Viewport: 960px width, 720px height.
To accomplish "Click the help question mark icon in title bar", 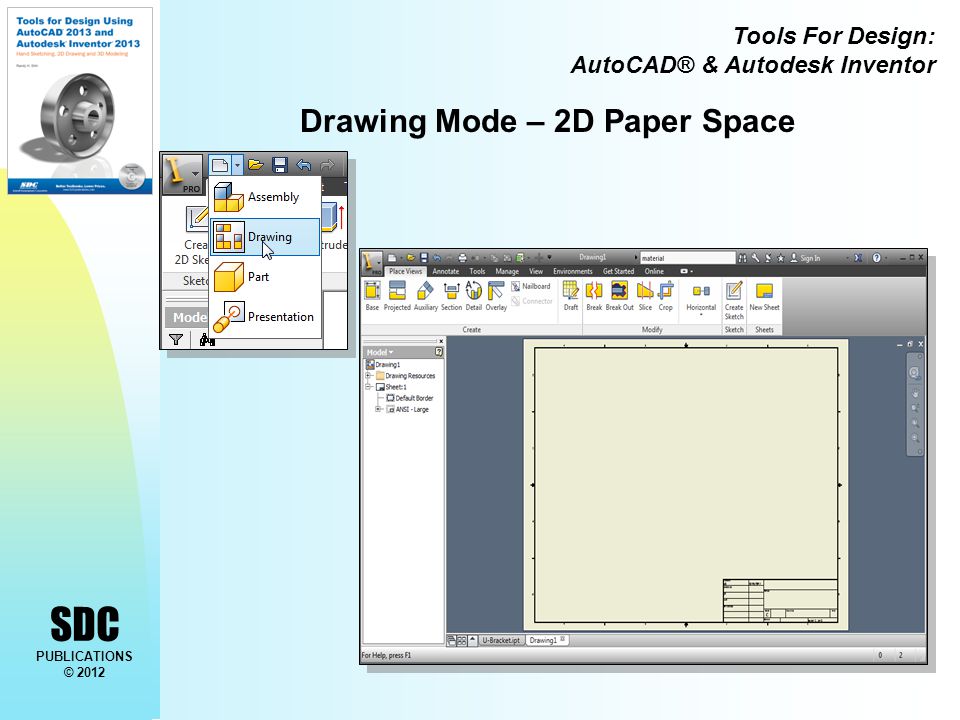I will [x=877, y=258].
